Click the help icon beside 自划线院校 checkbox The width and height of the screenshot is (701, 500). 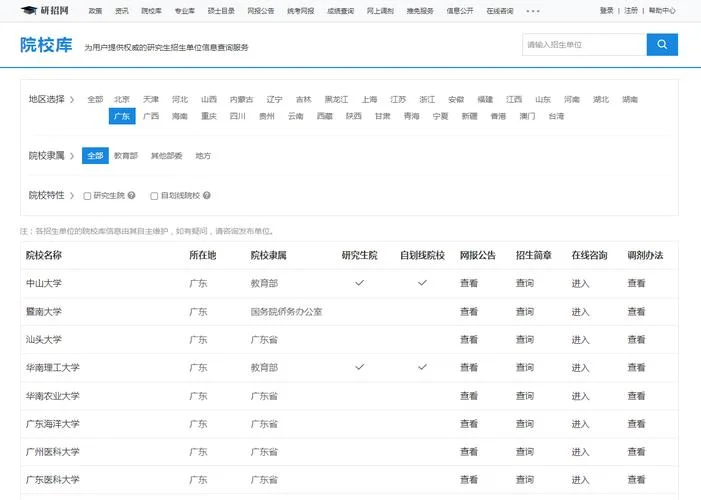[x=207, y=195]
